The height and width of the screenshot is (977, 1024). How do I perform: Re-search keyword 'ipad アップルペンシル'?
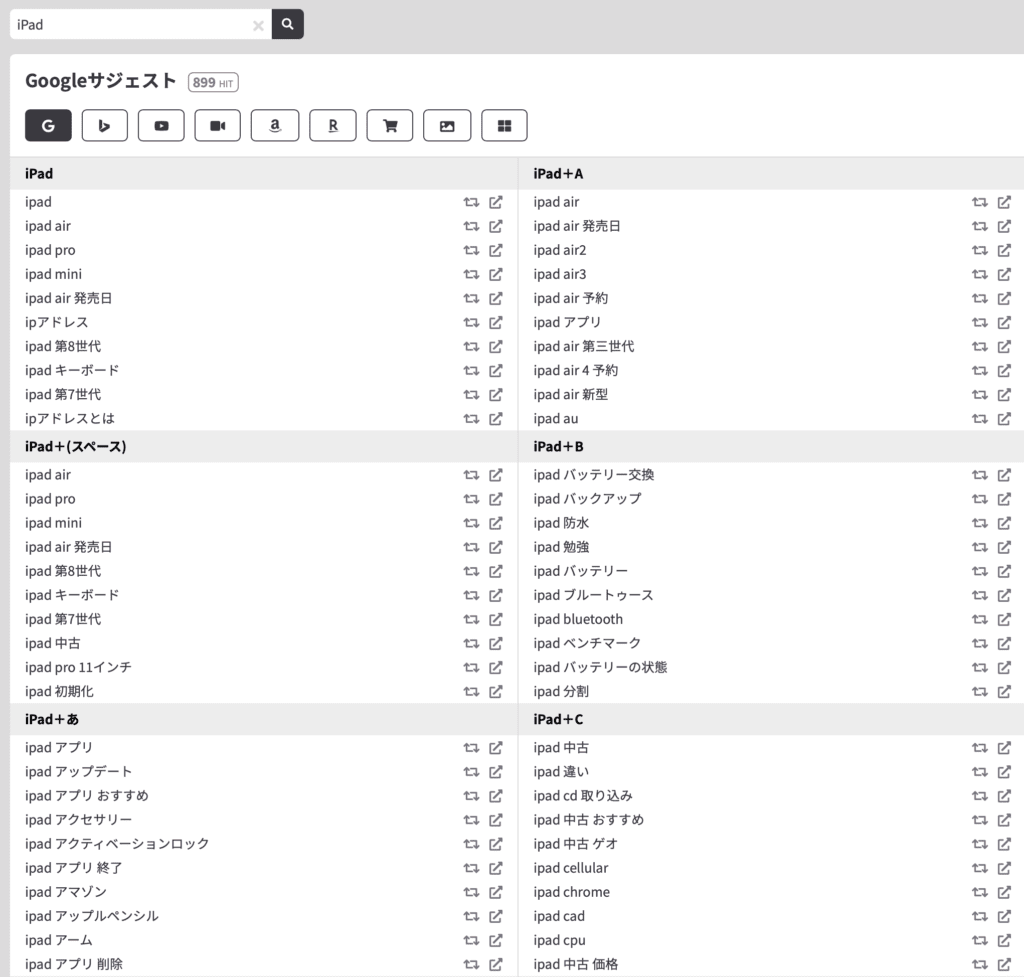471,916
